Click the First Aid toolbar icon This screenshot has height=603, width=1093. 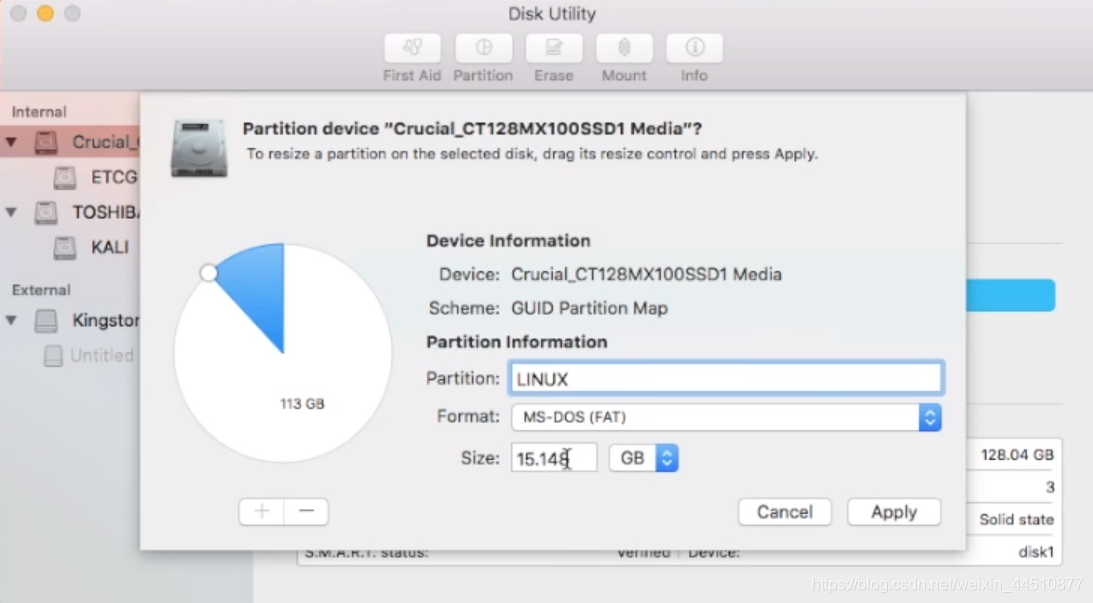[x=412, y=49]
